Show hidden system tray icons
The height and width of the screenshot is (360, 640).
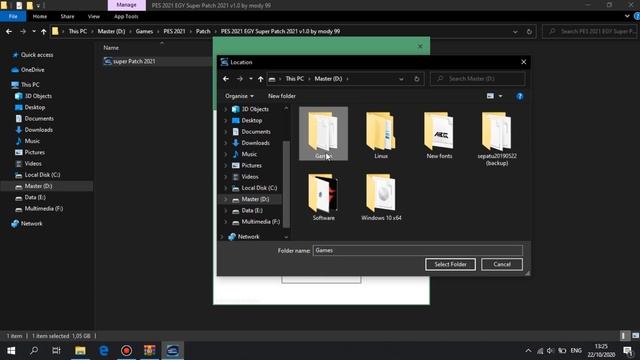pyautogui.click(x=528, y=351)
